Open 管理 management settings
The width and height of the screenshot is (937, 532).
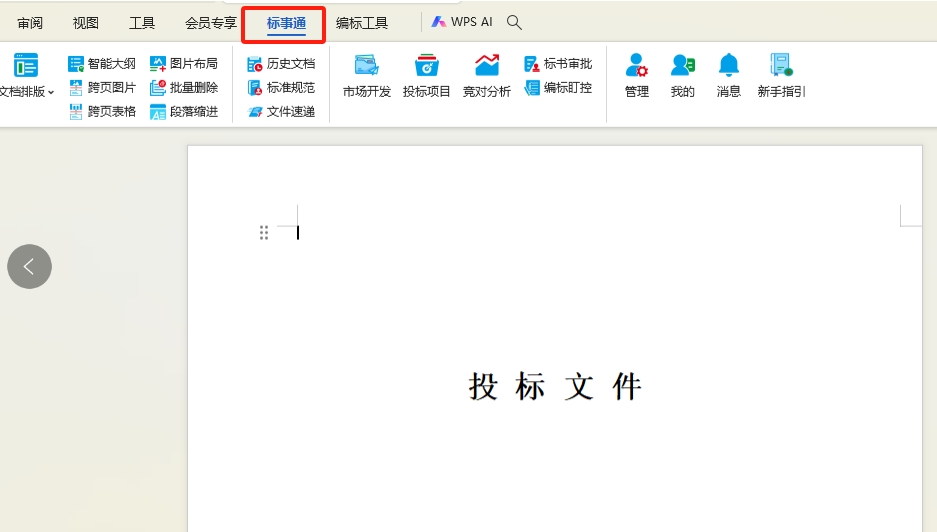[636, 75]
